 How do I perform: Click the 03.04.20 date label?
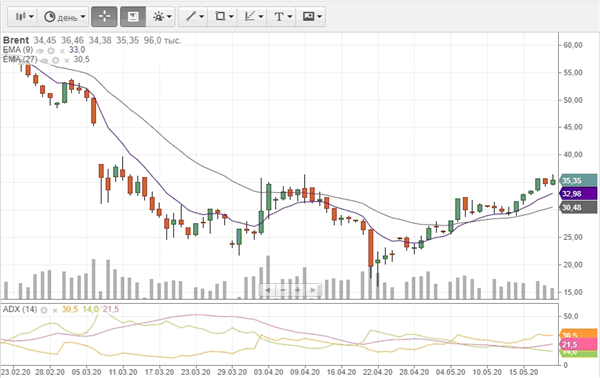268,372
